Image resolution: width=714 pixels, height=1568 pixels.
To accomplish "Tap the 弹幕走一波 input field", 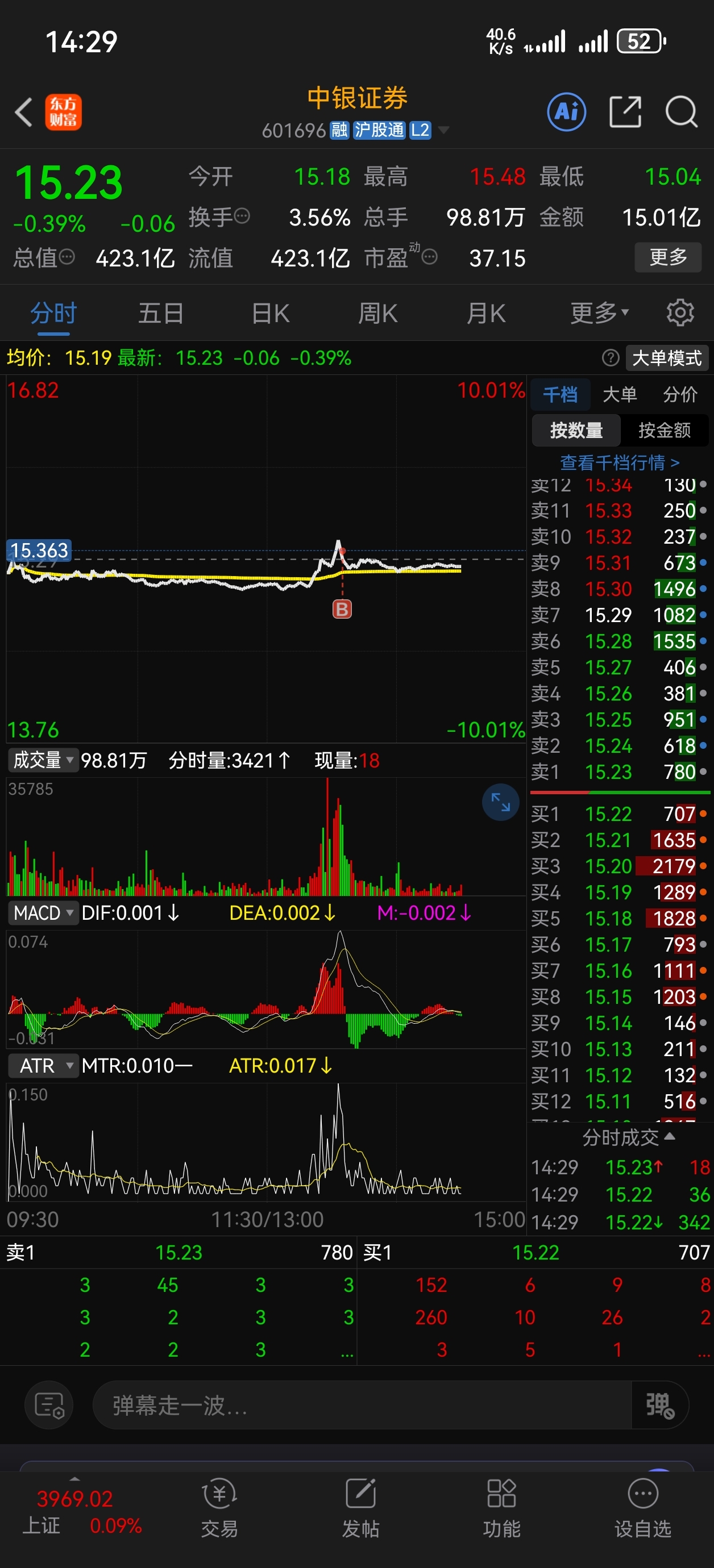I will pos(362,1406).
